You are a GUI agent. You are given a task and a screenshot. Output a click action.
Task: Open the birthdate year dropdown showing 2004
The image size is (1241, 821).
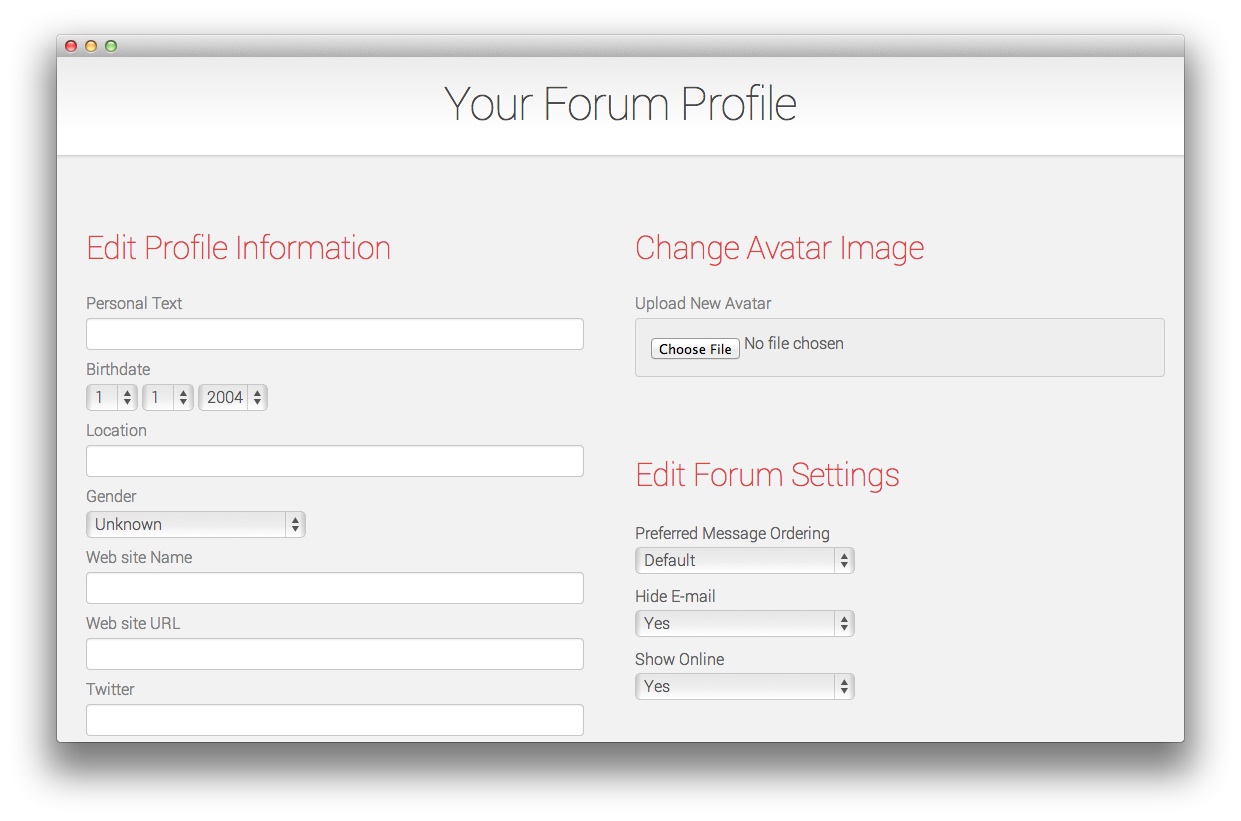tap(233, 398)
